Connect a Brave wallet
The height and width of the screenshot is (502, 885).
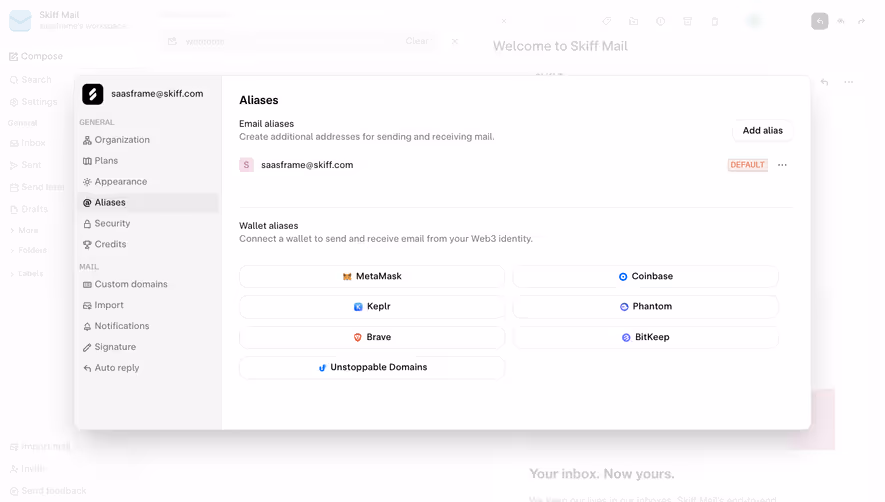tap(372, 337)
